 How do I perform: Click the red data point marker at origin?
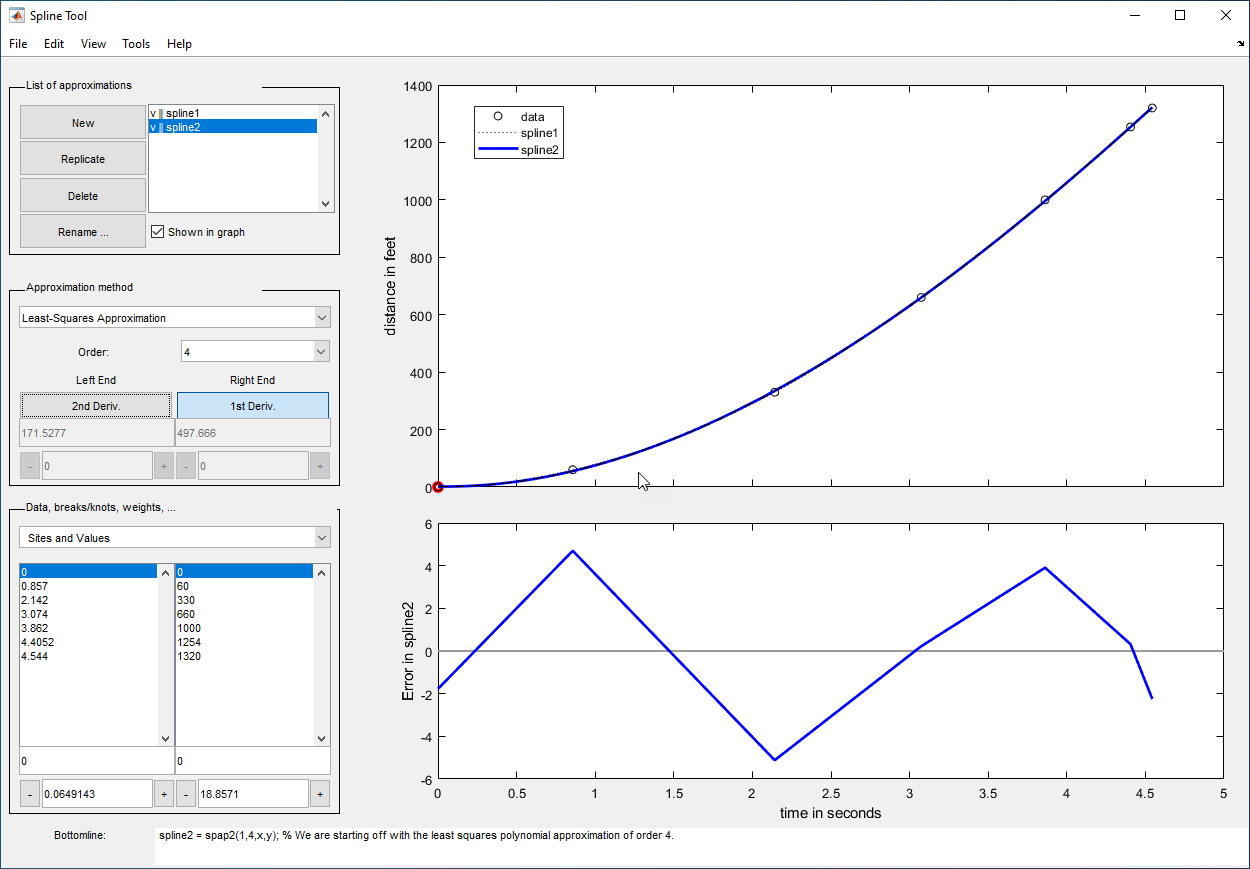click(x=438, y=487)
